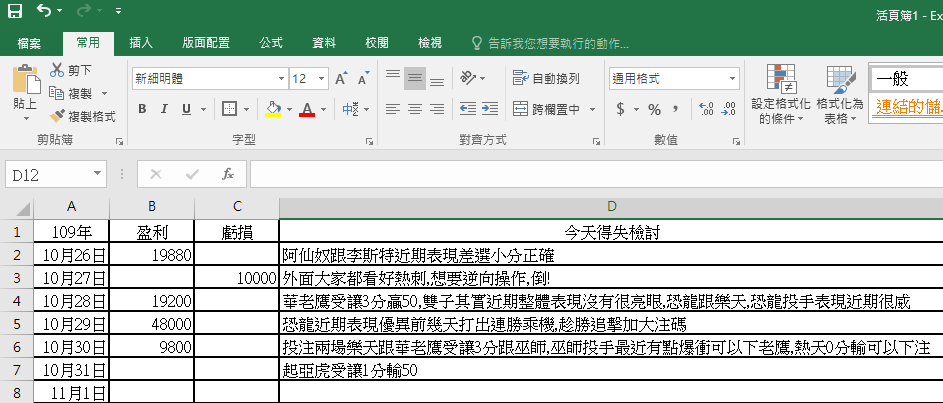This screenshot has width=943, height=403.
Task: Click the Save icon in quick access toolbar
Action: click(14, 10)
